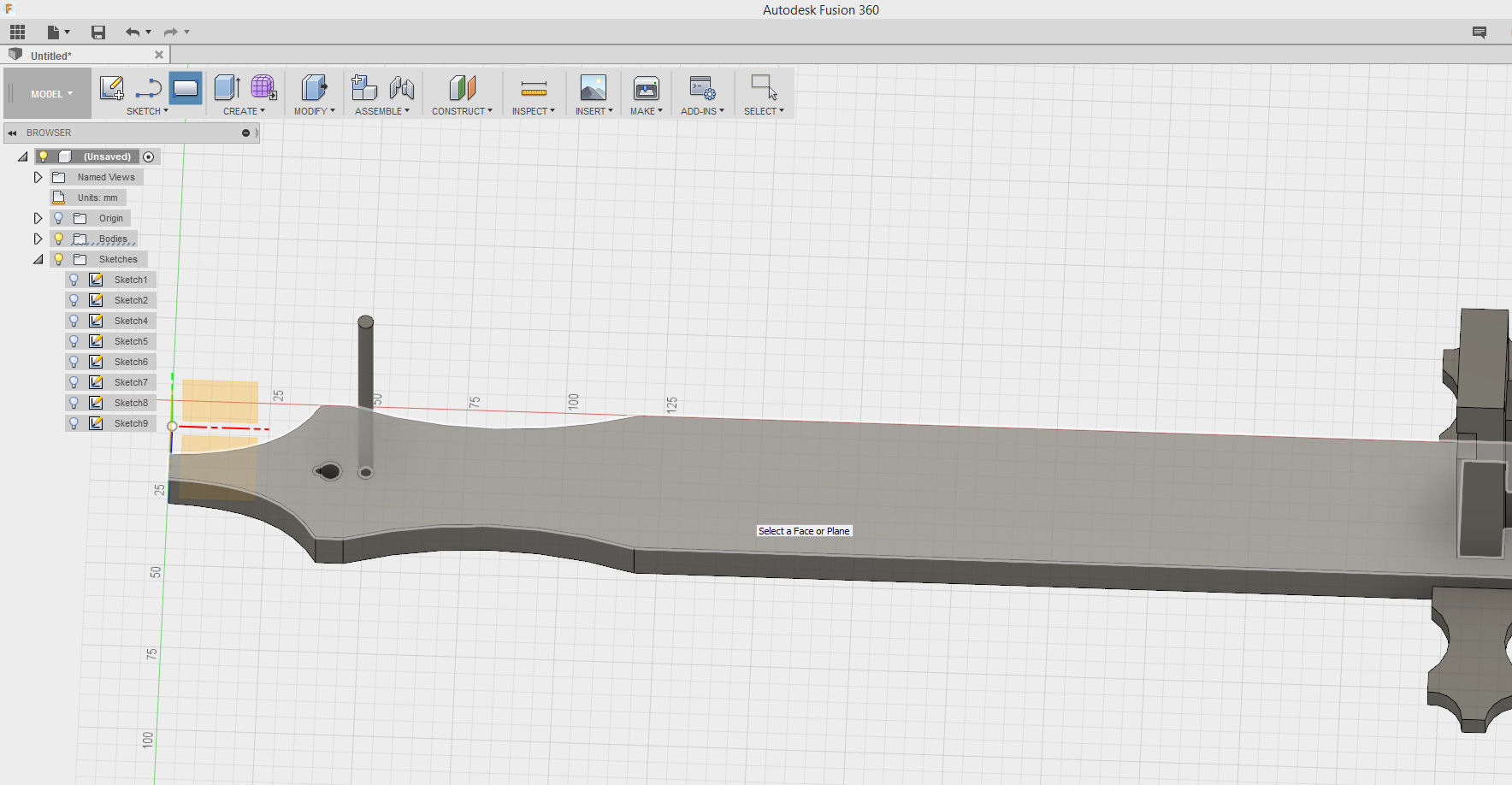Open the ADD-INS menu

(702, 111)
